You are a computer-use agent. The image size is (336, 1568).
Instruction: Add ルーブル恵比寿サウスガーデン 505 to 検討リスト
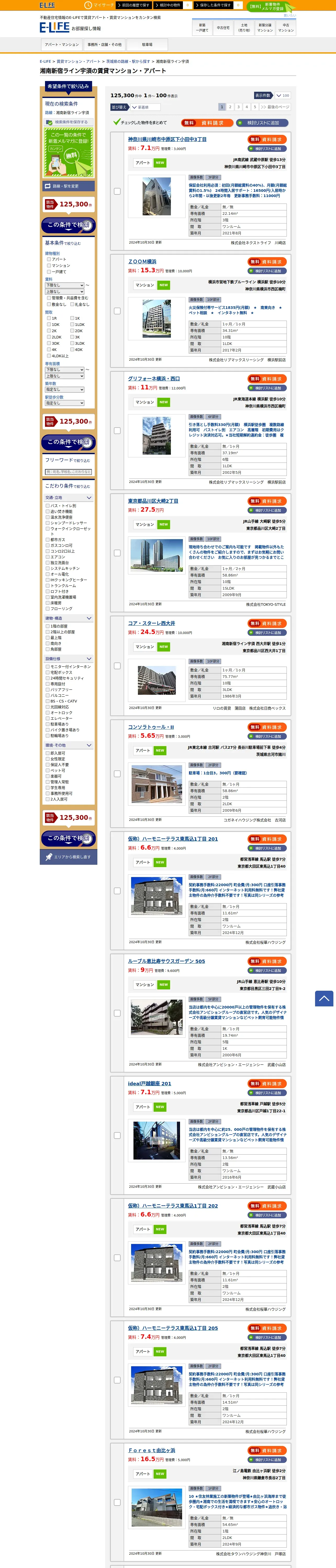(267, 970)
